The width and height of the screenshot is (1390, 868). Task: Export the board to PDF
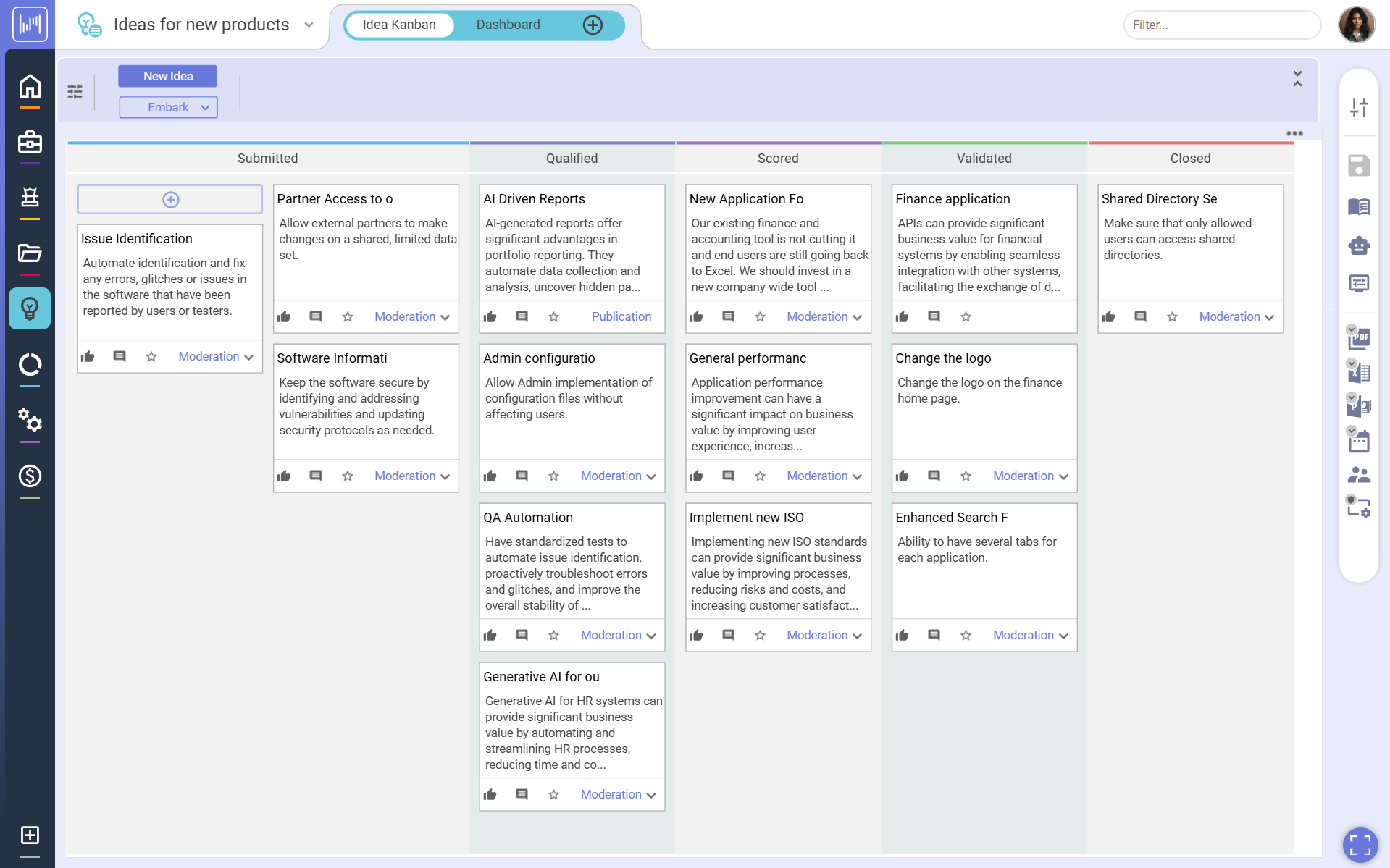click(1360, 338)
